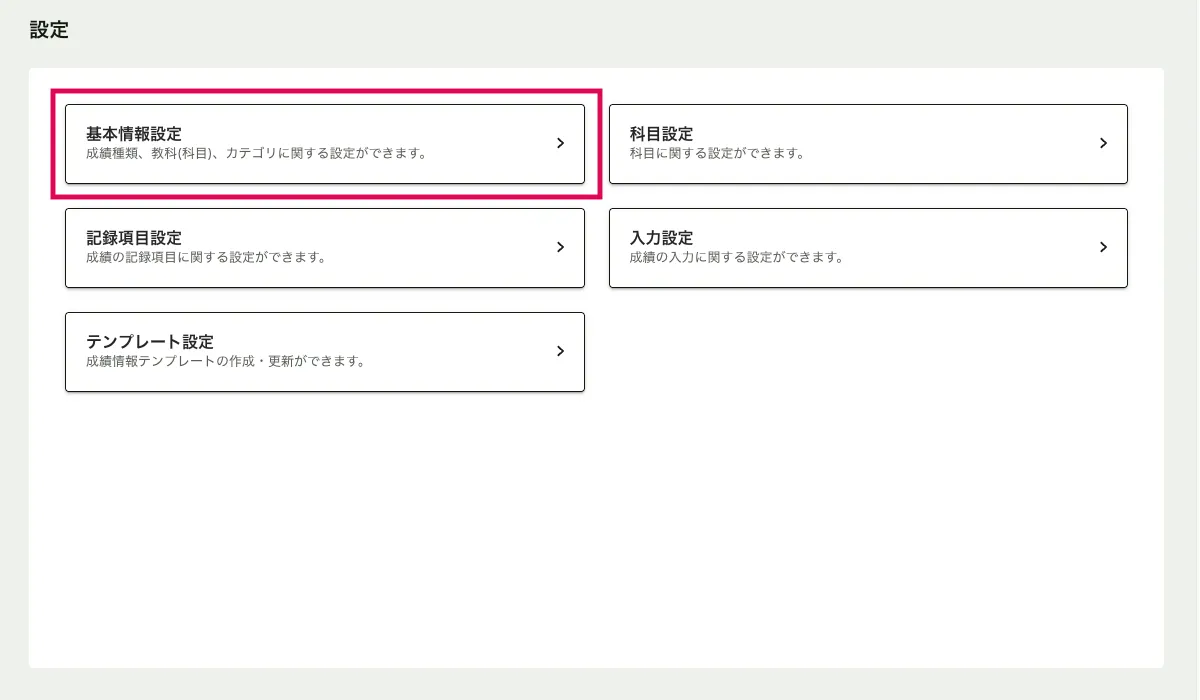Click description 科目に関する設定ができます
Viewport: 1200px width, 700px height.
[x=717, y=154]
